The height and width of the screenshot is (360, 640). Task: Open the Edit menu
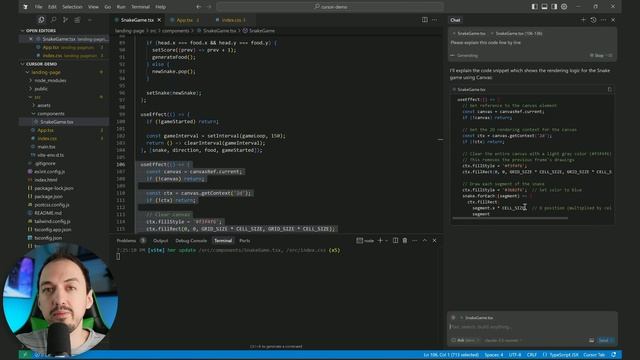[x=52, y=7]
